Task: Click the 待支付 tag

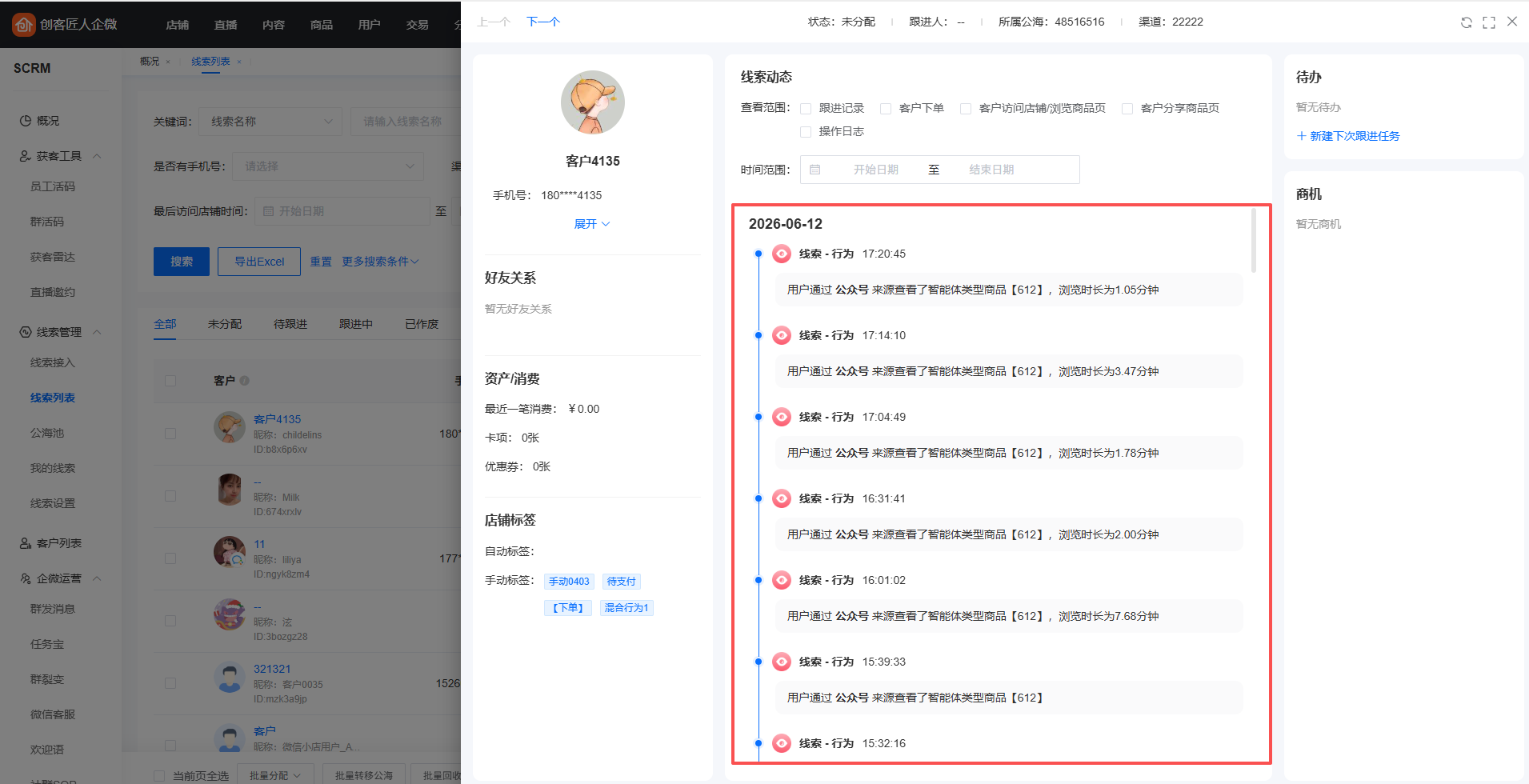Action: [622, 582]
